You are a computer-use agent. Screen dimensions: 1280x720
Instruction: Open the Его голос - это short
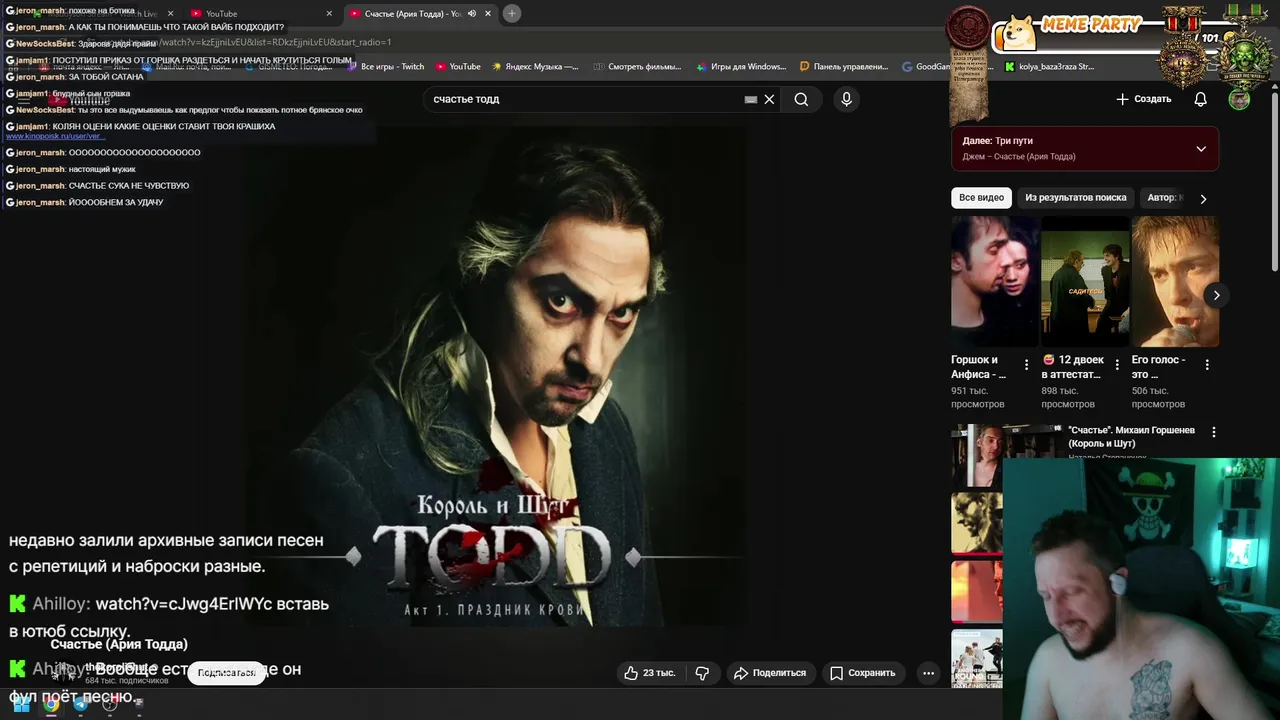[x=1175, y=281]
